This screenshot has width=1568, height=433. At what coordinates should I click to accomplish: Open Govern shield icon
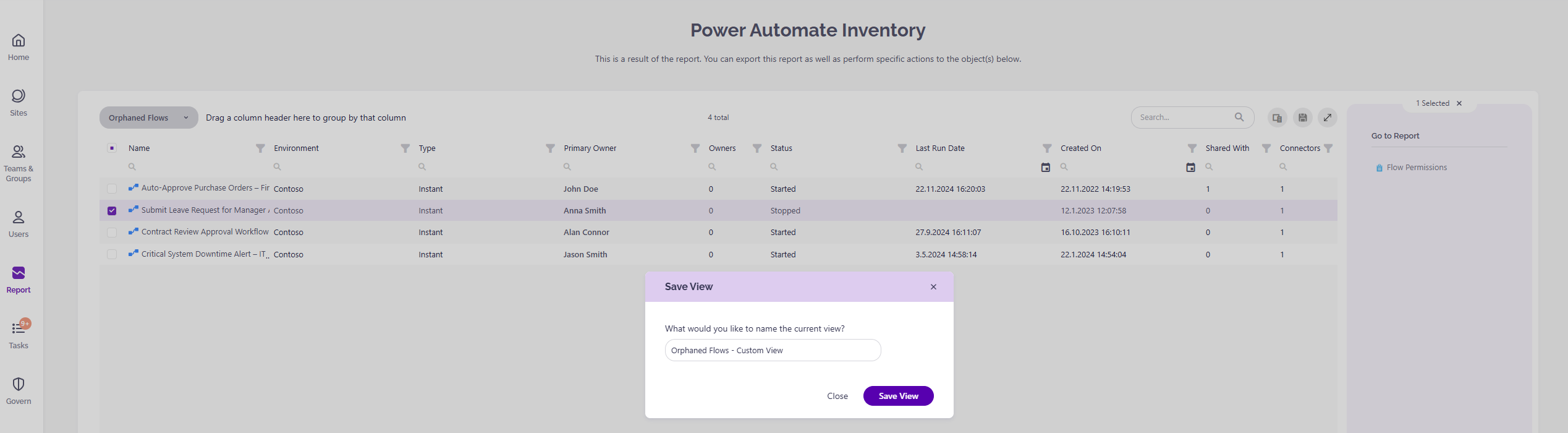[19, 392]
